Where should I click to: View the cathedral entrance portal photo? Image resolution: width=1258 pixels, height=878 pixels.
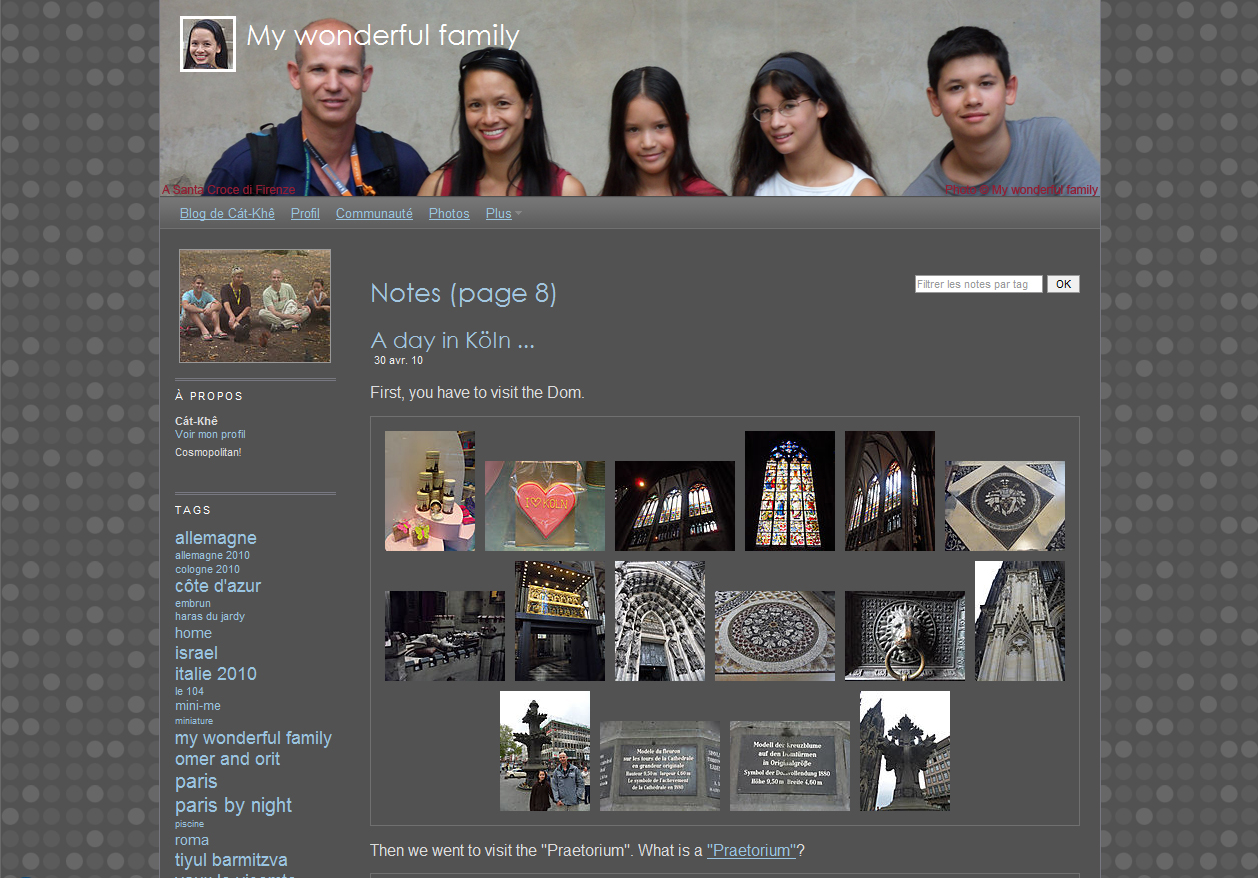pyautogui.click(x=659, y=620)
